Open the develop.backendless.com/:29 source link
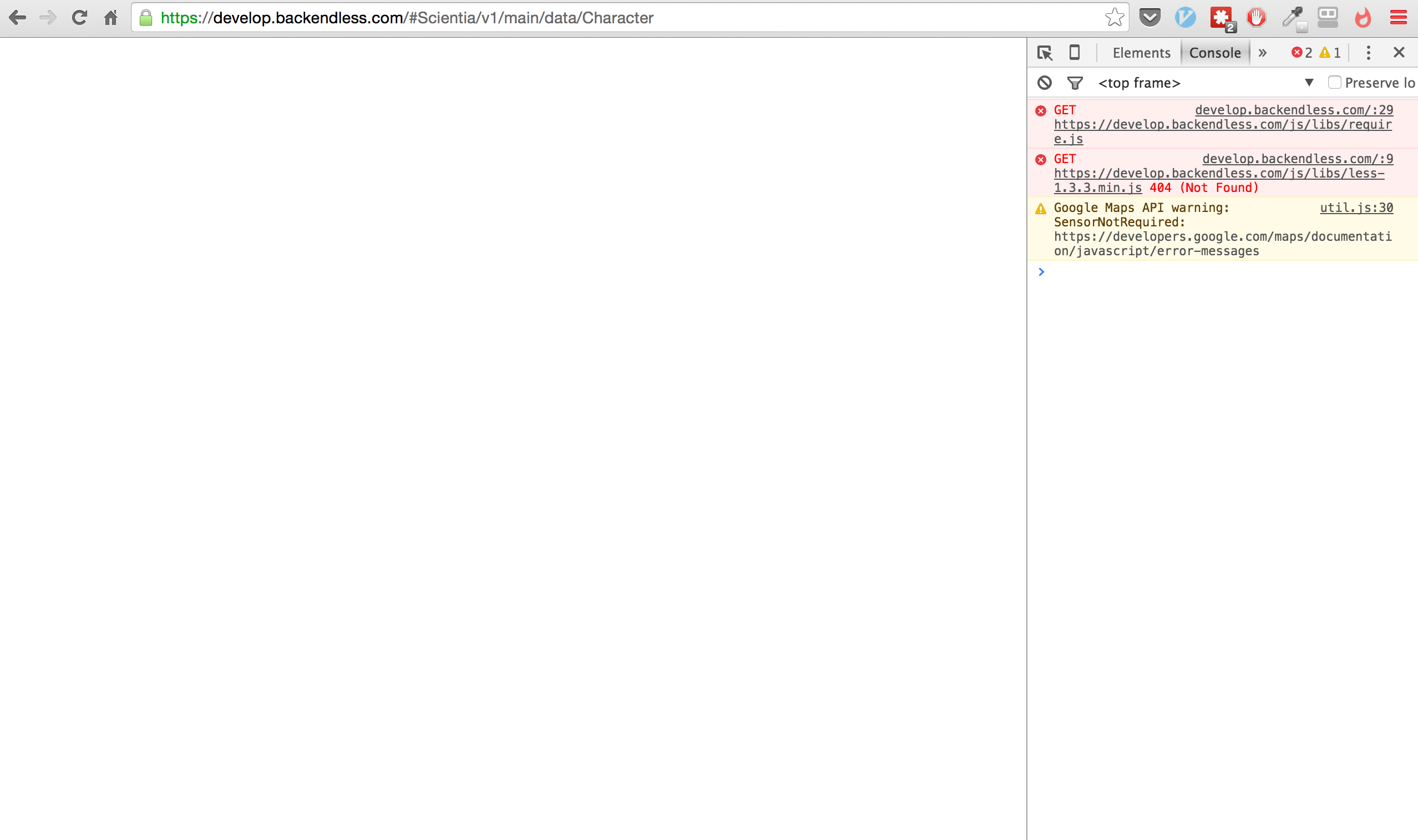Image resolution: width=1418 pixels, height=840 pixels. 1294,110
